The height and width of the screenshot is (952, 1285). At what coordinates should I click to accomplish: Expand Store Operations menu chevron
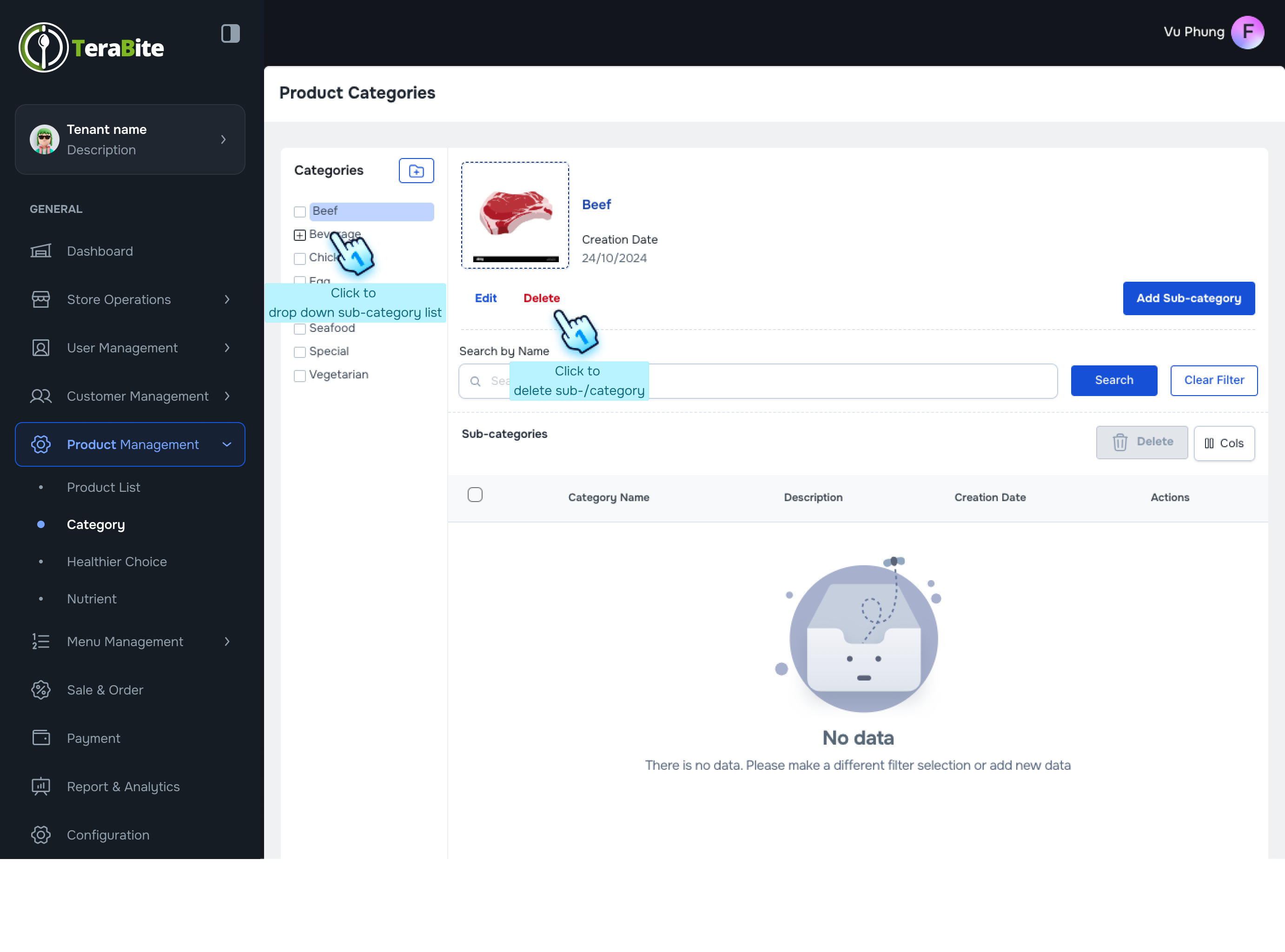pos(227,300)
